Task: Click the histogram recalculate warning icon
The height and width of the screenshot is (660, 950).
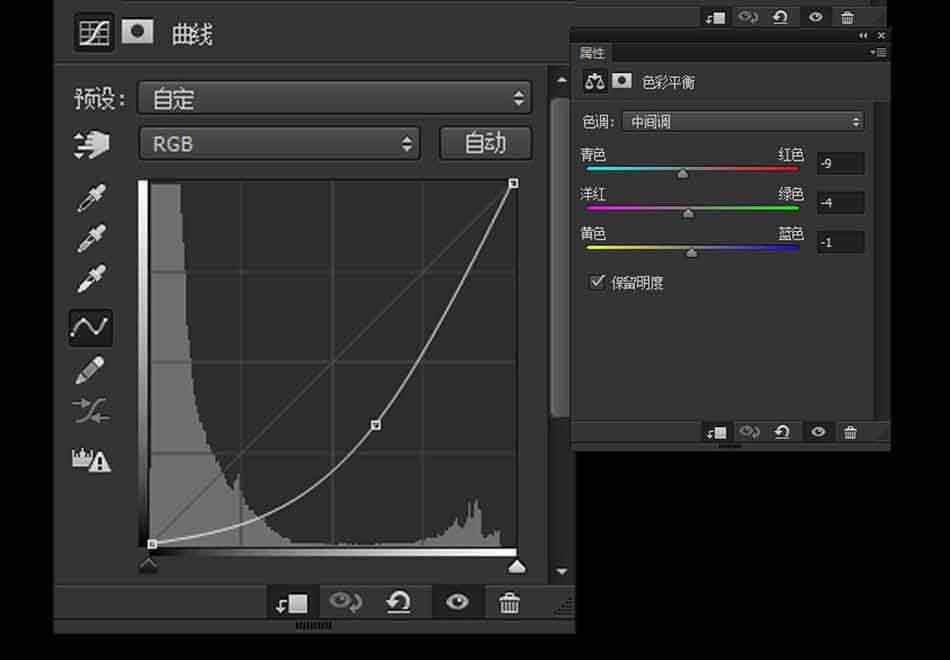Action: [90, 459]
